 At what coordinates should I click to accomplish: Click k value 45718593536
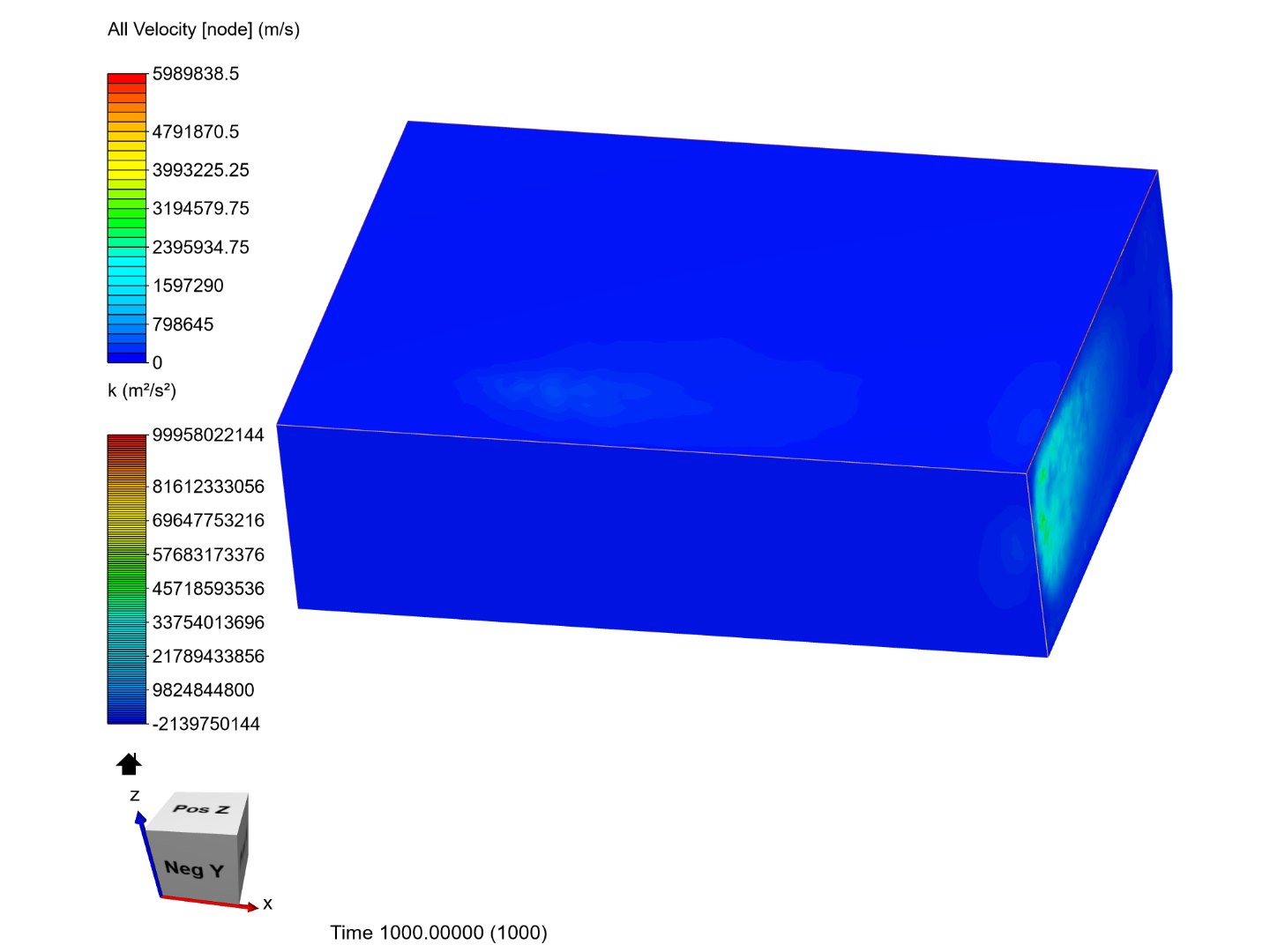coord(208,588)
